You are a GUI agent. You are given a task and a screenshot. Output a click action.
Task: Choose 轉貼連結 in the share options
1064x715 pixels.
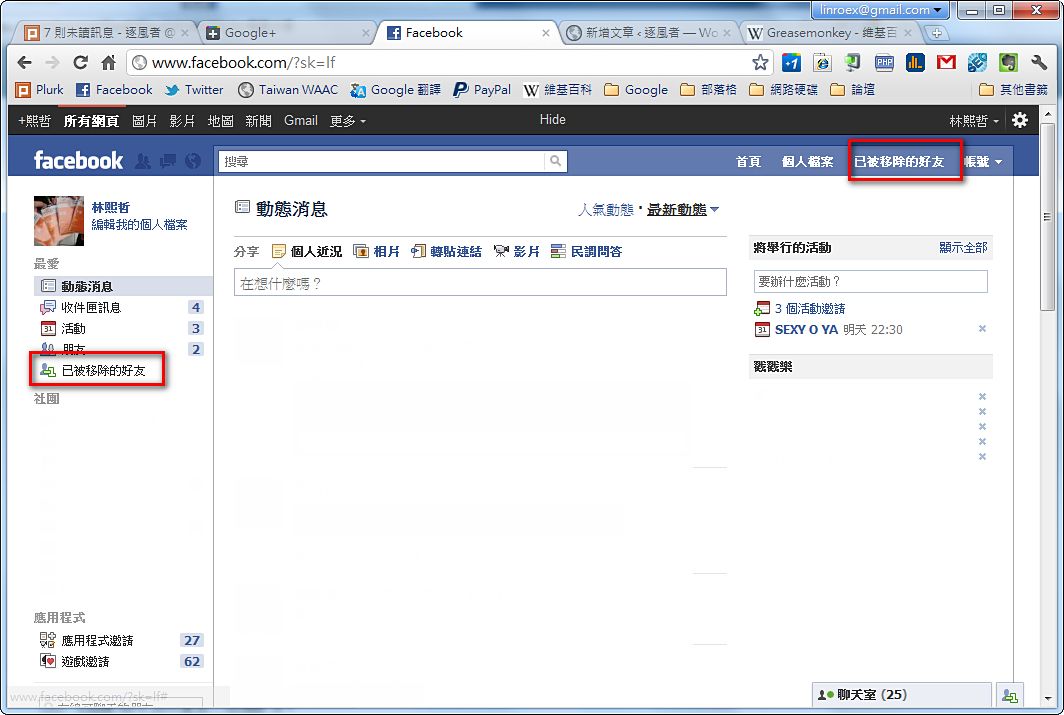(446, 252)
